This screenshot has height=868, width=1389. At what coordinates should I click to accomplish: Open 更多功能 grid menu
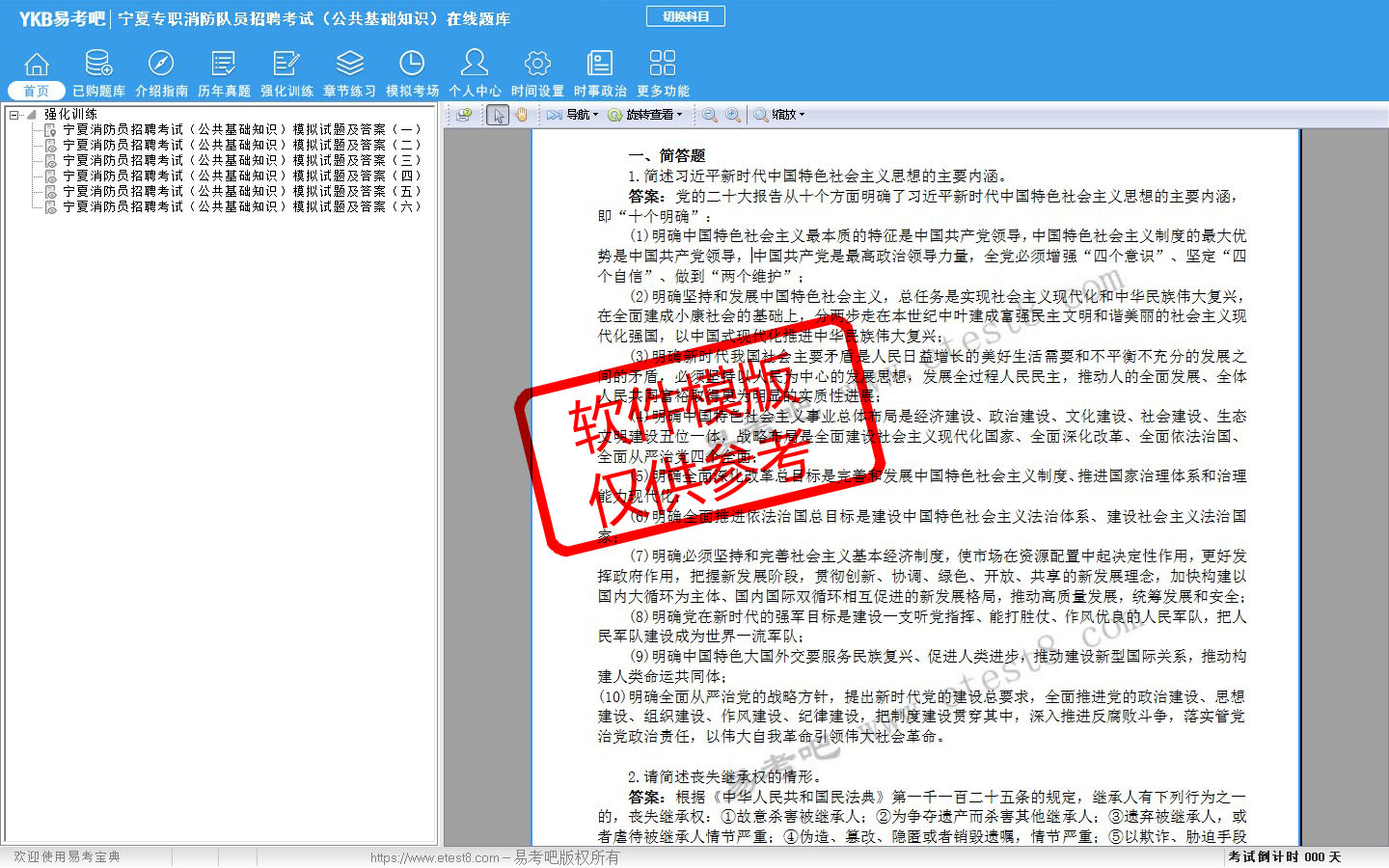pyautogui.click(x=663, y=73)
